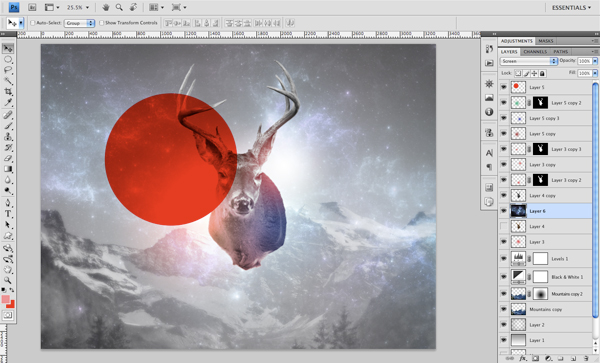Image resolution: width=600 pixels, height=363 pixels.
Task: Enable the Auto-Select checkbox
Action: pos(33,23)
